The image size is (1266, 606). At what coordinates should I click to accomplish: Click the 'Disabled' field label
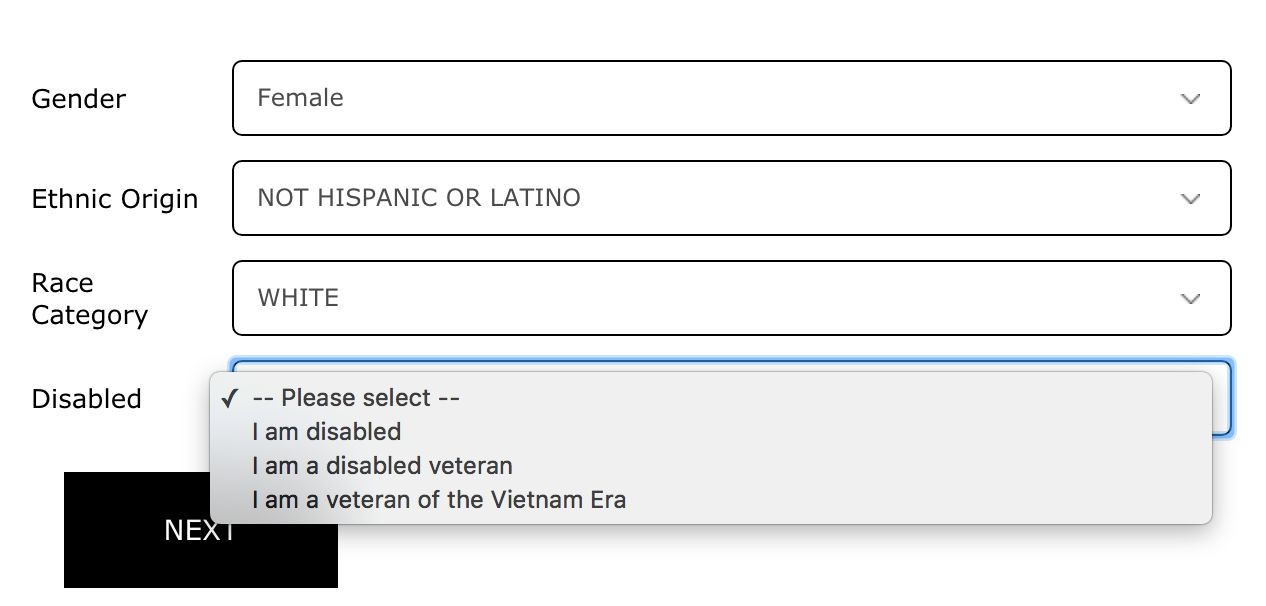click(87, 399)
